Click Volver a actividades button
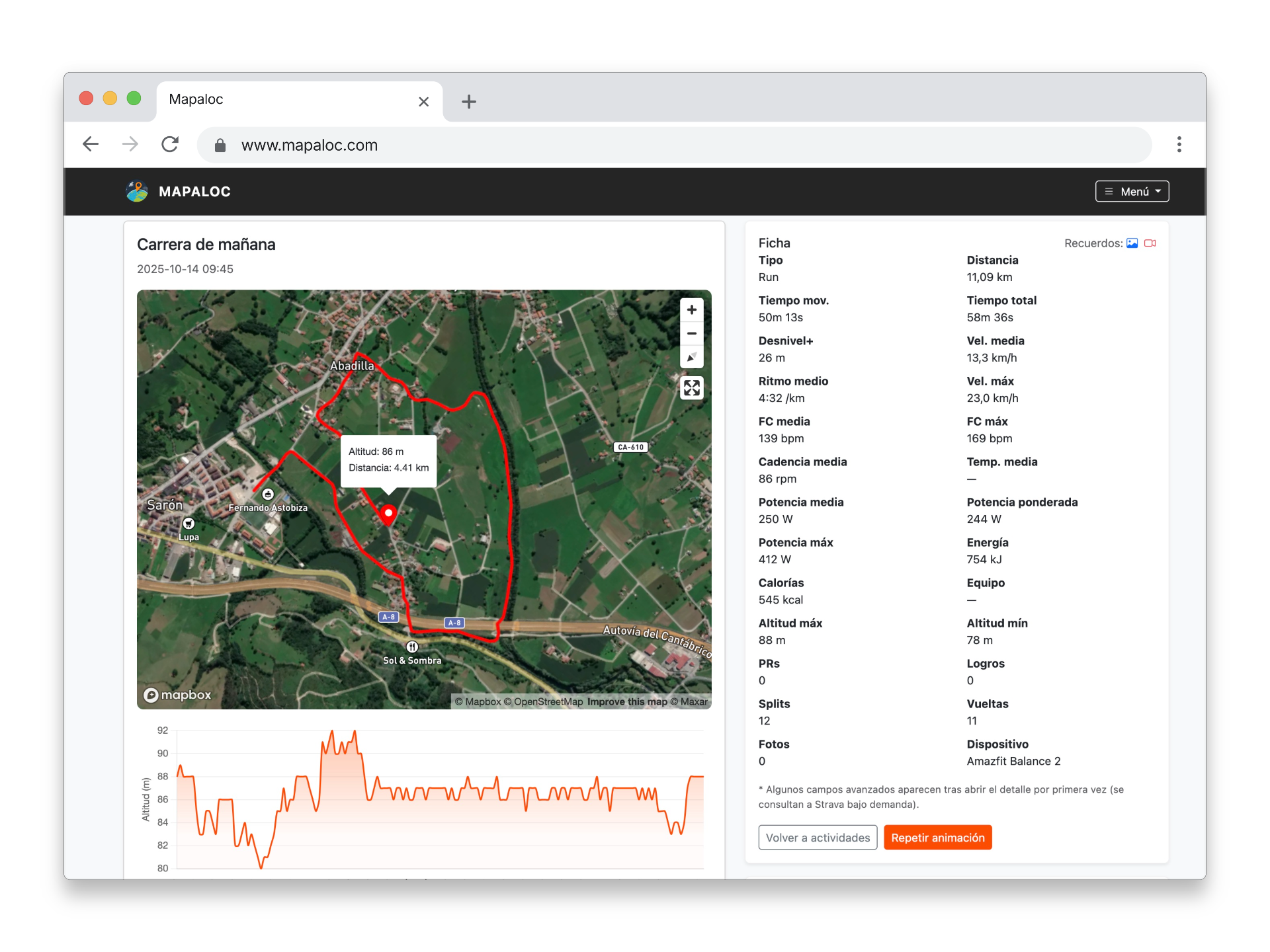Image resolution: width=1270 pixels, height=952 pixels. click(x=818, y=838)
